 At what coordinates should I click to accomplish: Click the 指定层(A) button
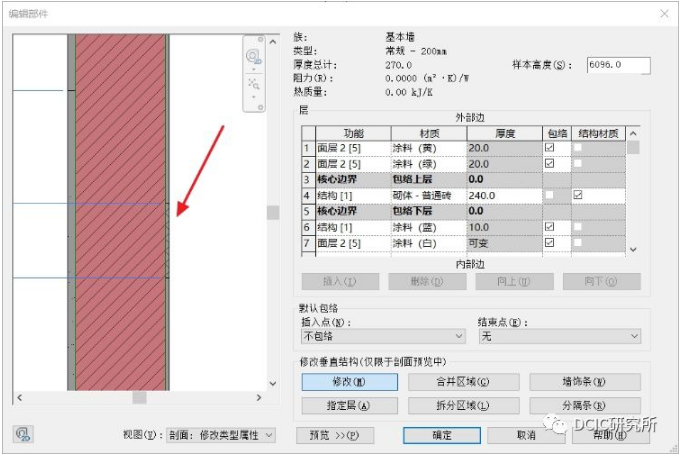(x=349, y=405)
